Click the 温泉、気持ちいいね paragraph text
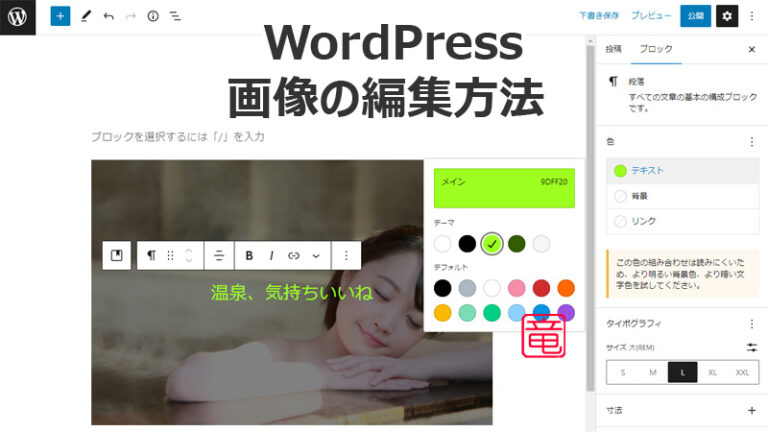 coord(291,293)
